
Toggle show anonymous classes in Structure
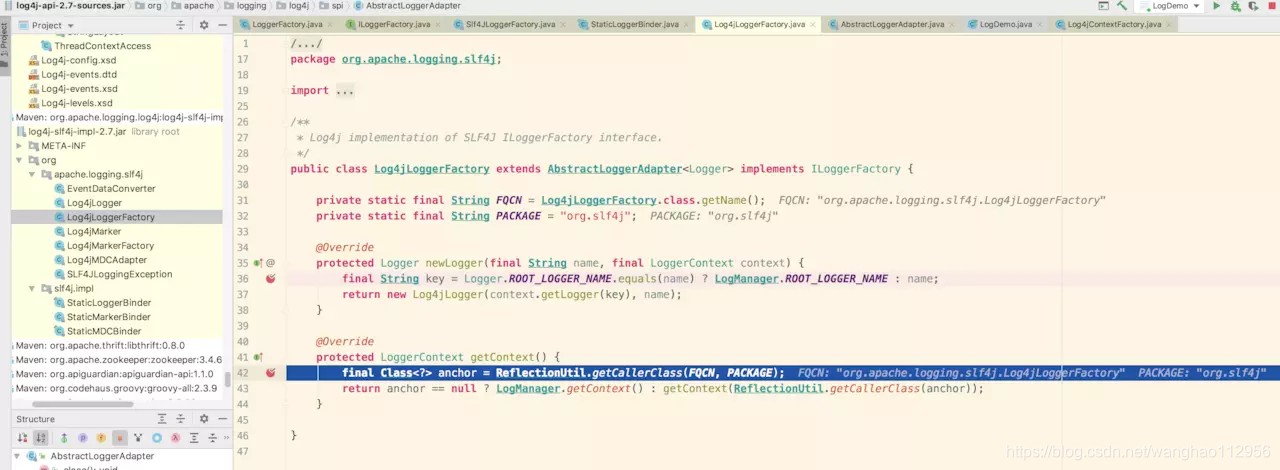point(157,438)
